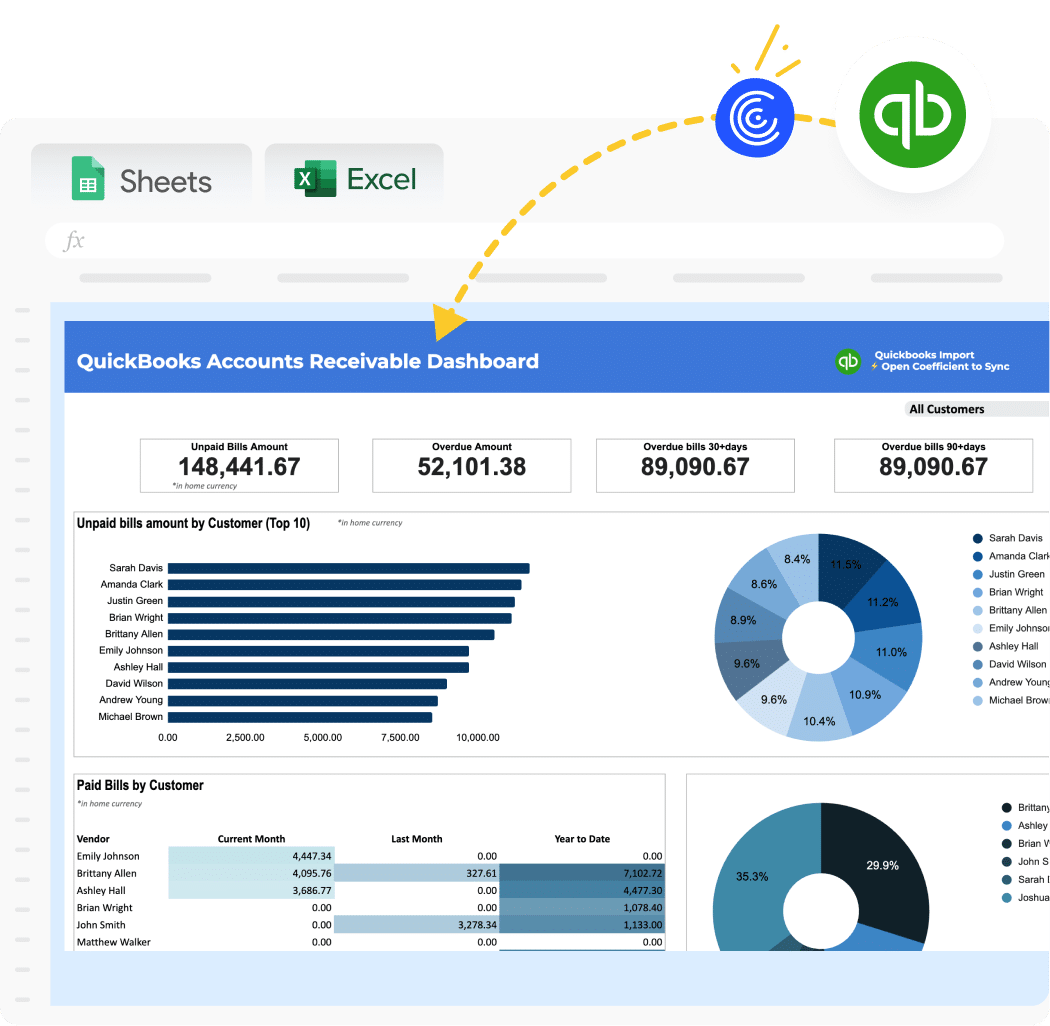Click the Brian Wright label on the bar chart

point(136,617)
